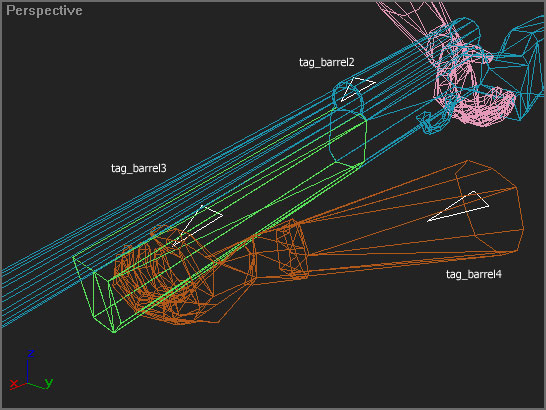Select the green wireframe box's lower-left end cap
Viewport: 546px width, 410px height.
click(97, 295)
